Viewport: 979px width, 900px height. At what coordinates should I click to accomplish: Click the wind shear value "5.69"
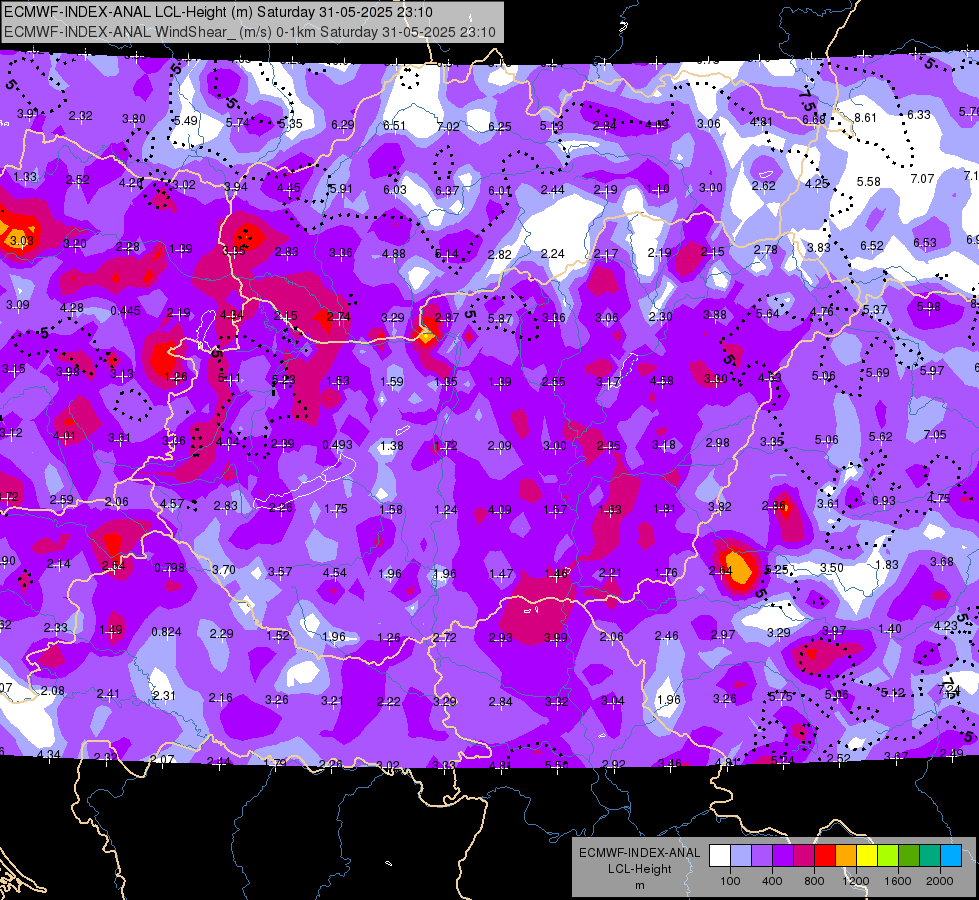pos(877,373)
